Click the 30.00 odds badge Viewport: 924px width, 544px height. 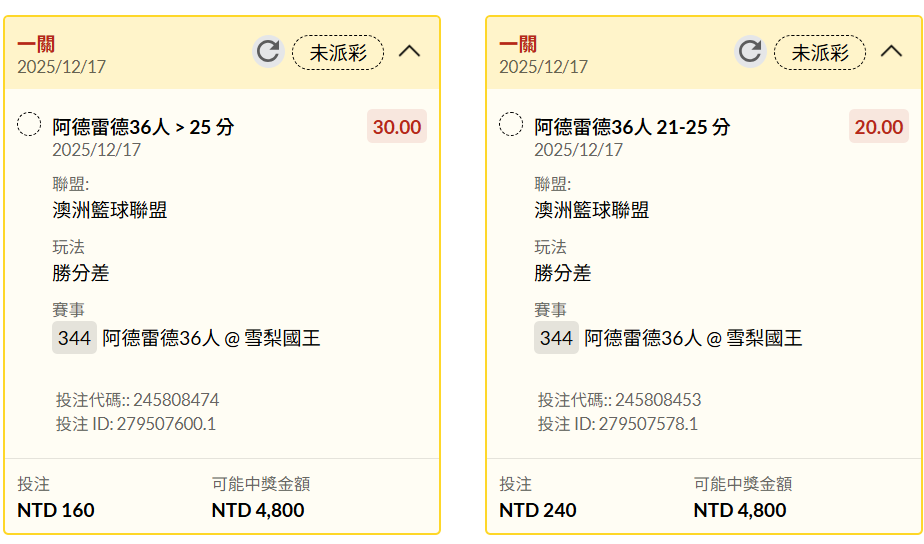click(x=397, y=127)
